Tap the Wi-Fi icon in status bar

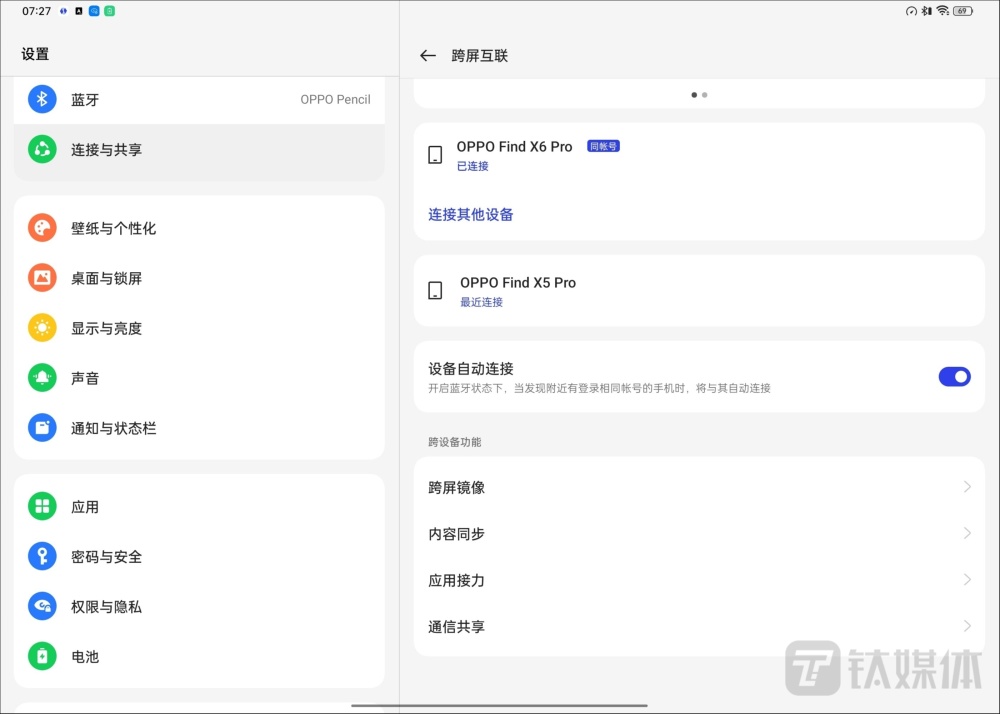942,11
